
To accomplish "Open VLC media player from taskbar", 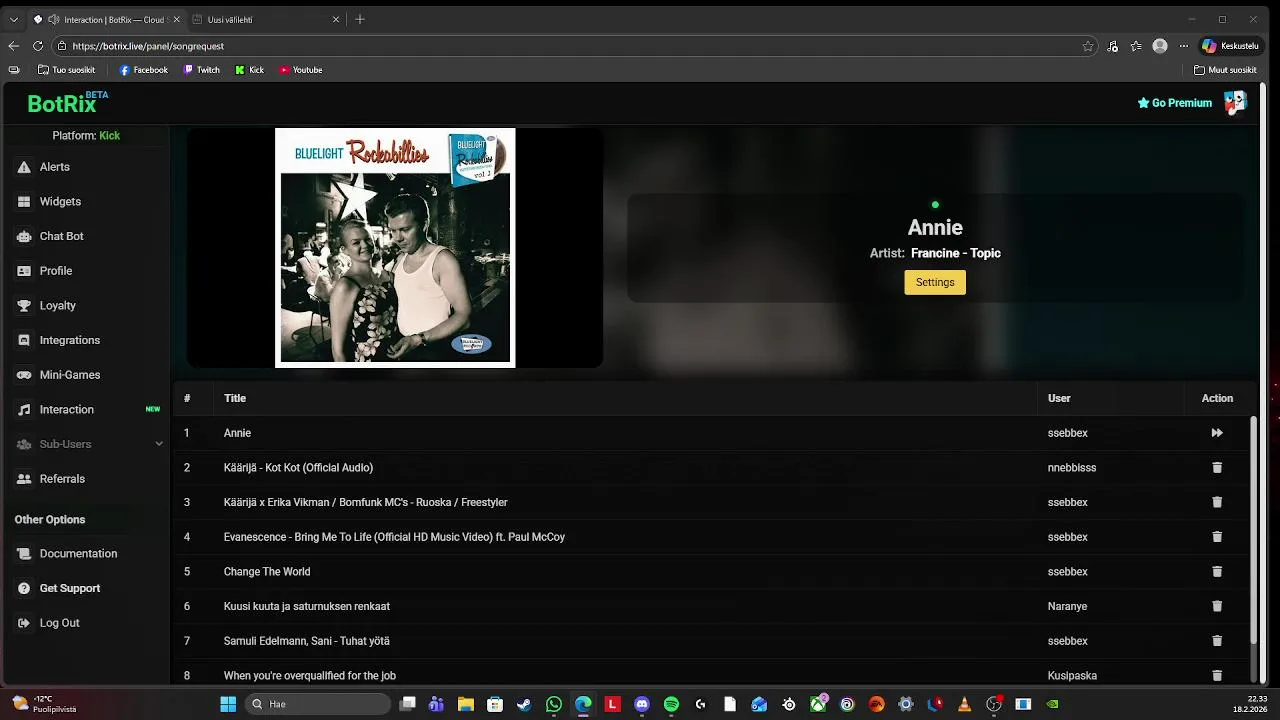I will point(964,704).
